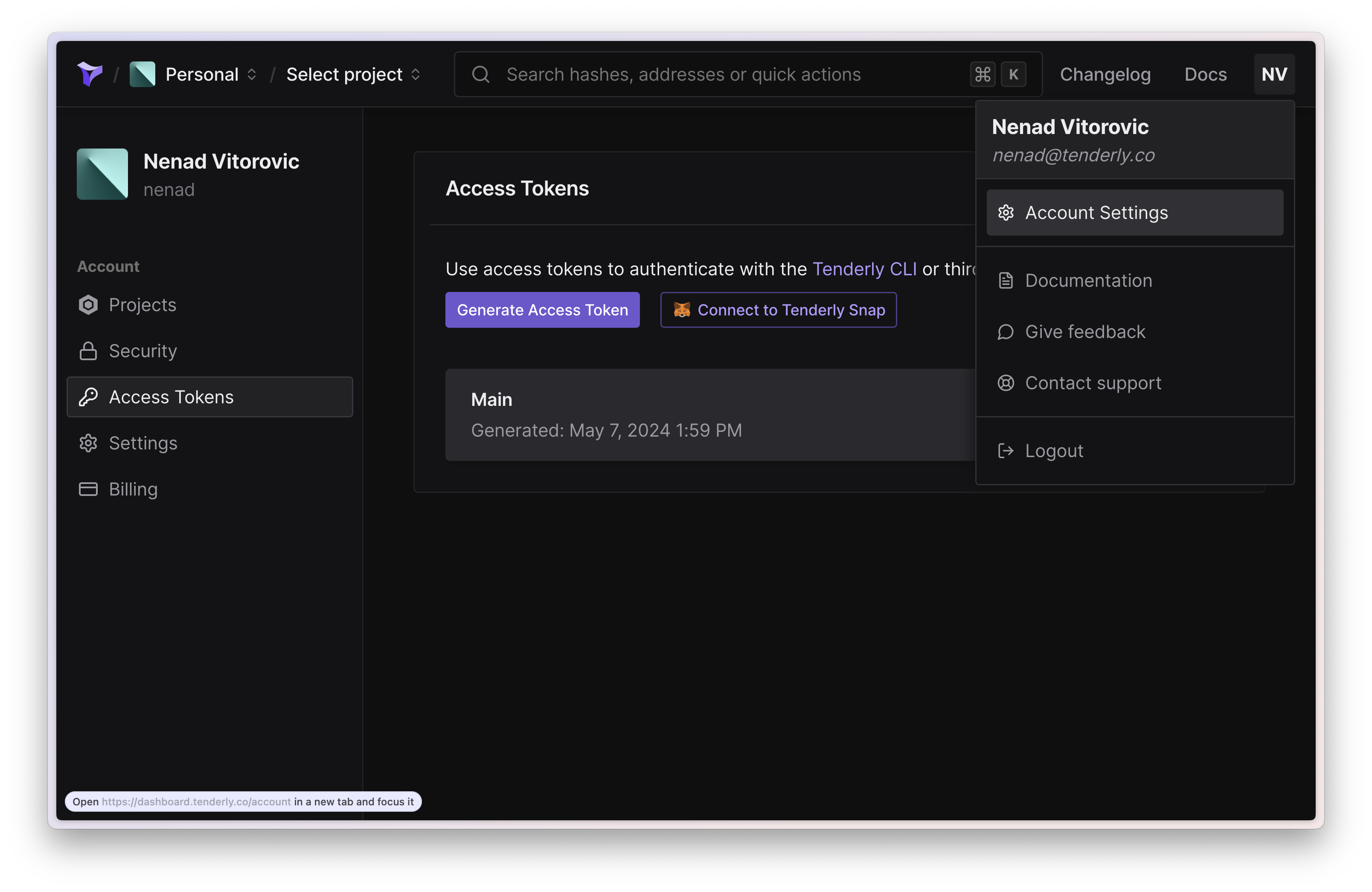Click the command key shortcut badge
Viewport: 1372px width, 892px height.
click(x=982, y=74)
